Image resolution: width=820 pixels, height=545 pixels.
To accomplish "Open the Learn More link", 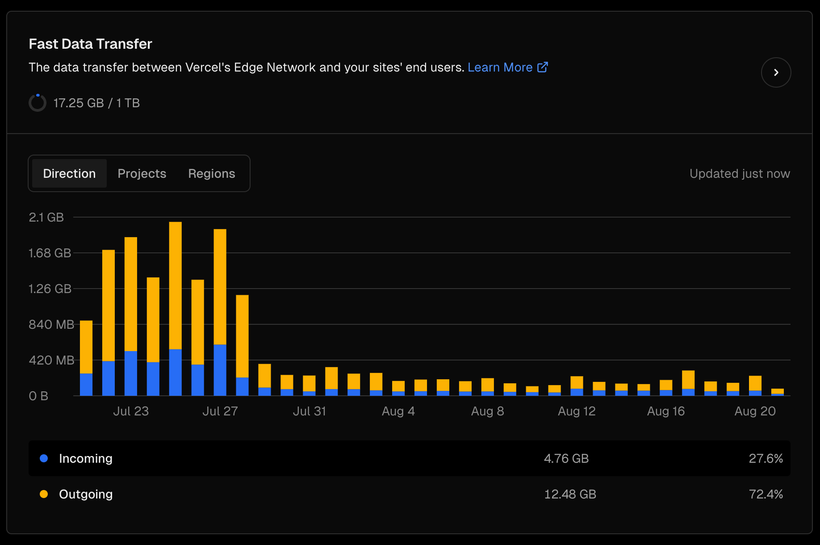I will [x=500, y=67].
